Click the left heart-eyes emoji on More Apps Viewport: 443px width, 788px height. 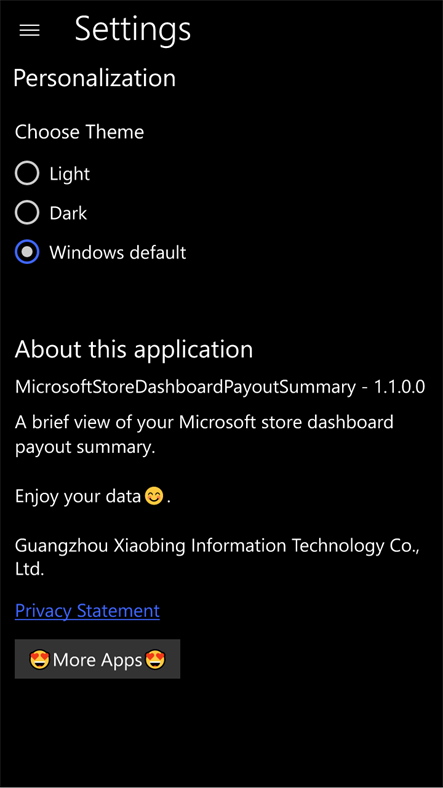pyautogui.click(x=39, y=659)
